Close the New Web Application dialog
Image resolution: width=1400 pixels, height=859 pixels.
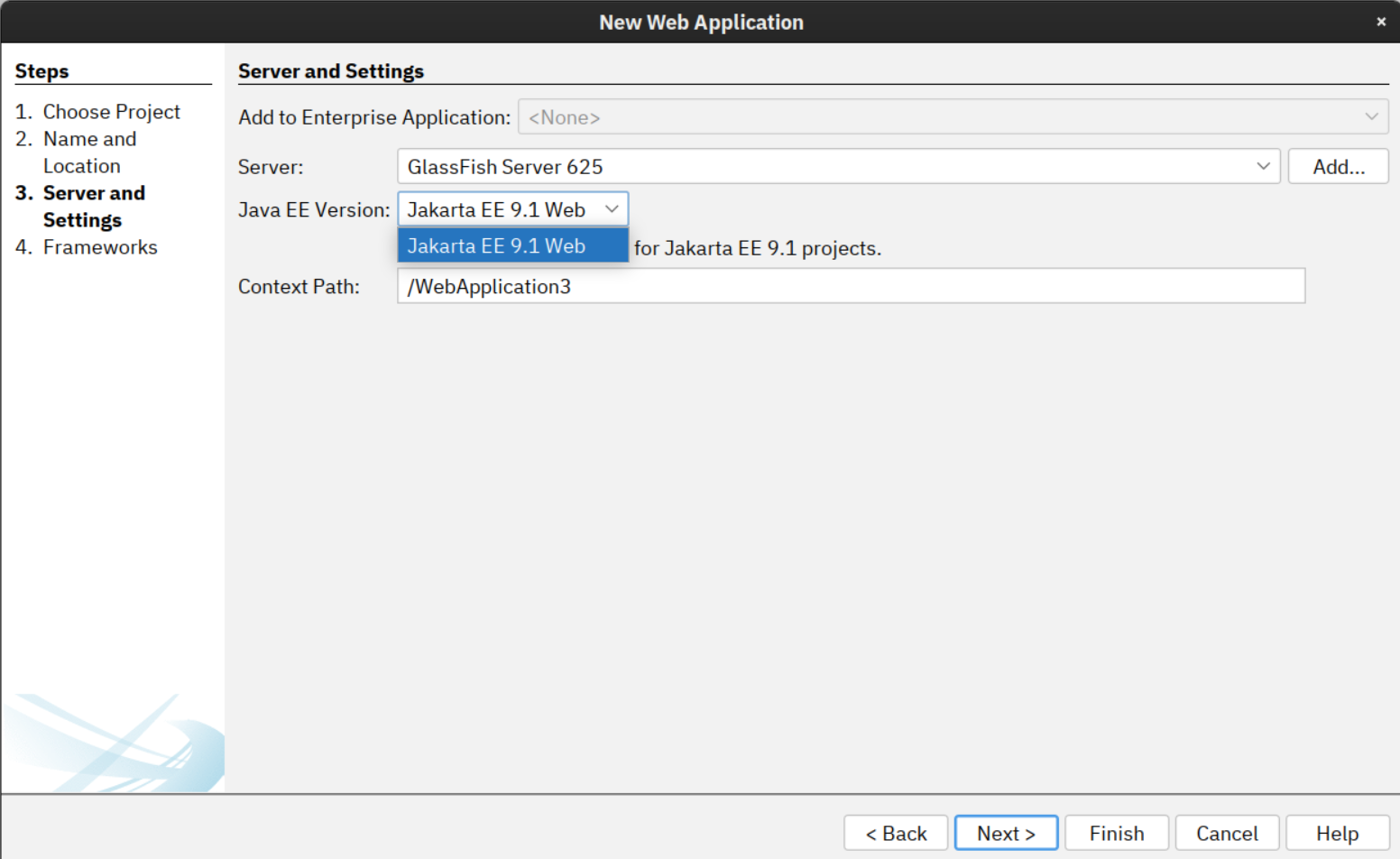[1381, 21]
